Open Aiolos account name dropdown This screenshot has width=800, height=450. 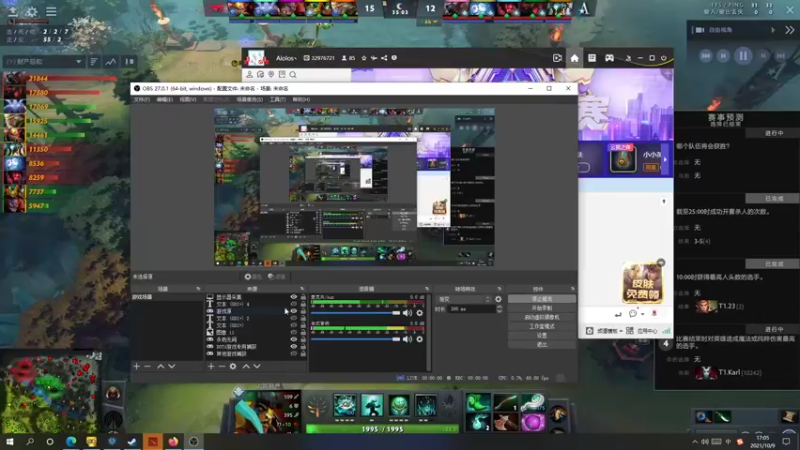tap(286, 58)
